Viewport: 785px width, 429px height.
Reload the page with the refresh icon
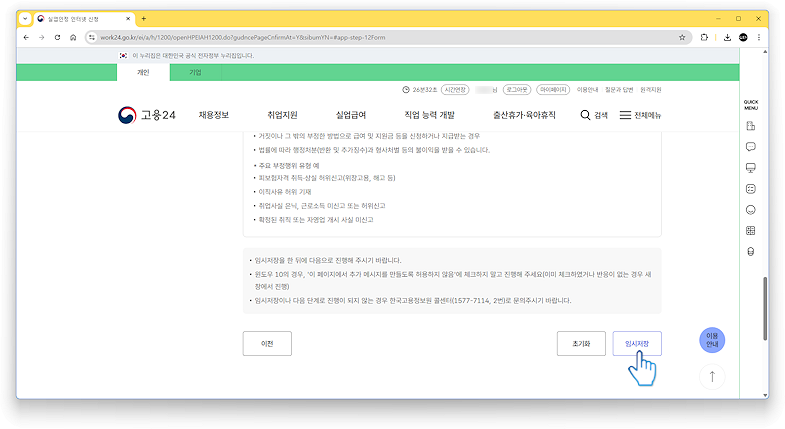[58, 38]
